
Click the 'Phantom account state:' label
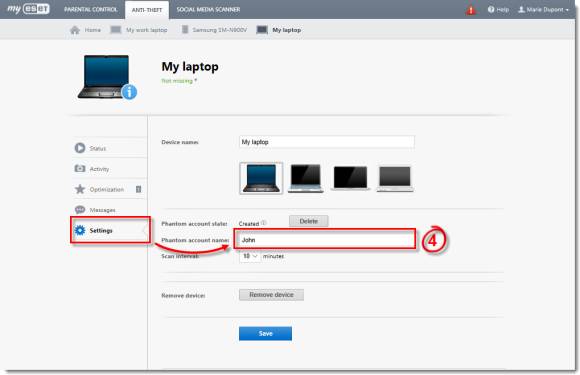tap(194, 224)
